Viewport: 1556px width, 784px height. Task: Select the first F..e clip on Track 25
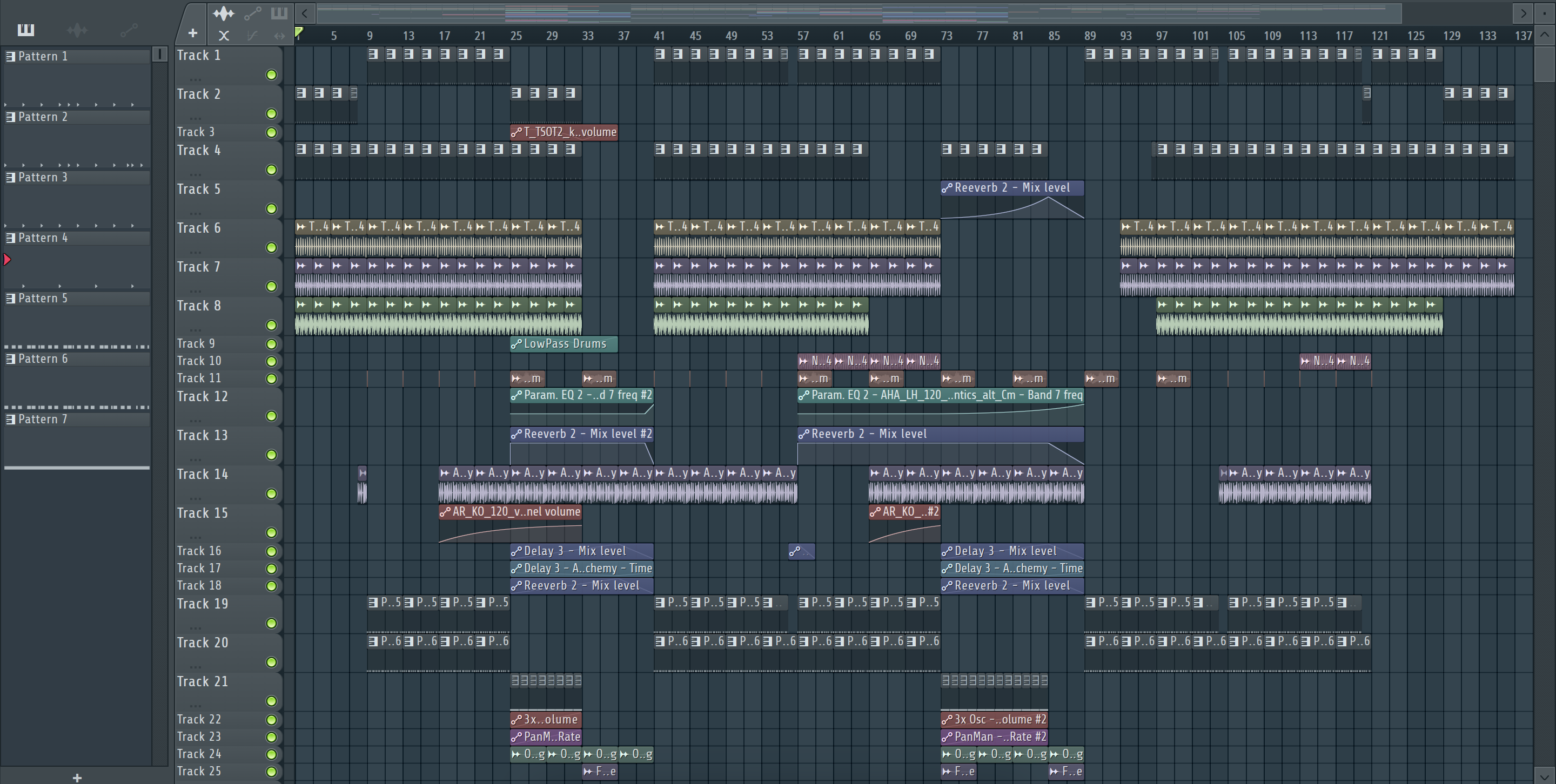(x=600, y=772)
